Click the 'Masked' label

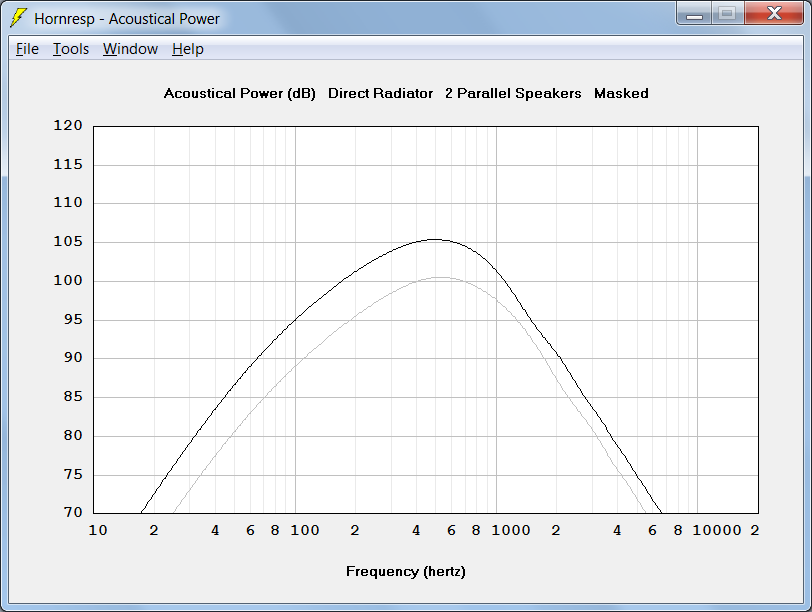point(621,93)
